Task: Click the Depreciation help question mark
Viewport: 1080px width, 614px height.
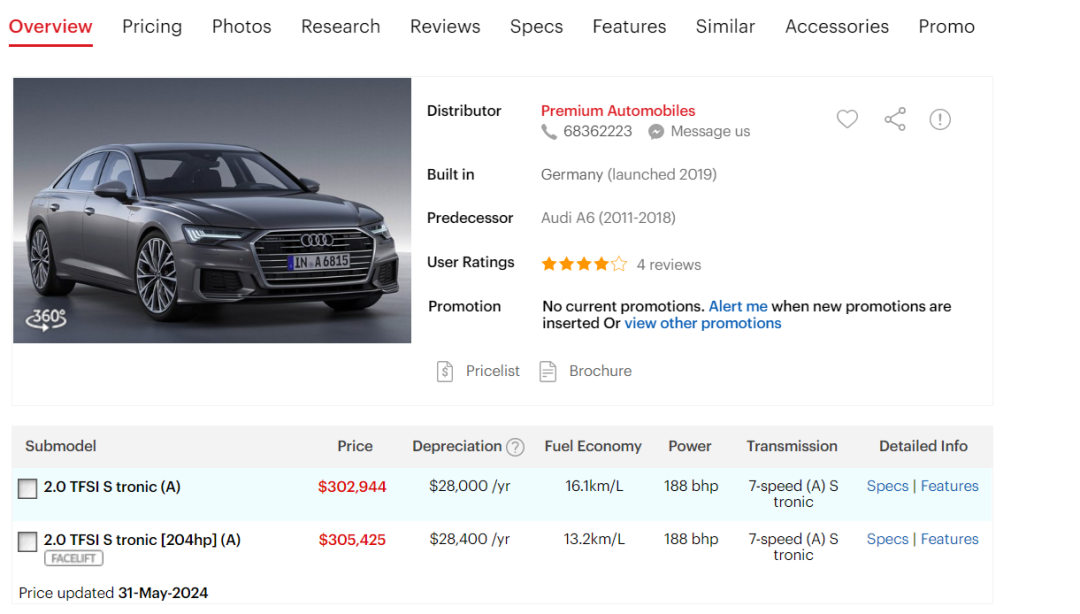Action: (515, 447)
